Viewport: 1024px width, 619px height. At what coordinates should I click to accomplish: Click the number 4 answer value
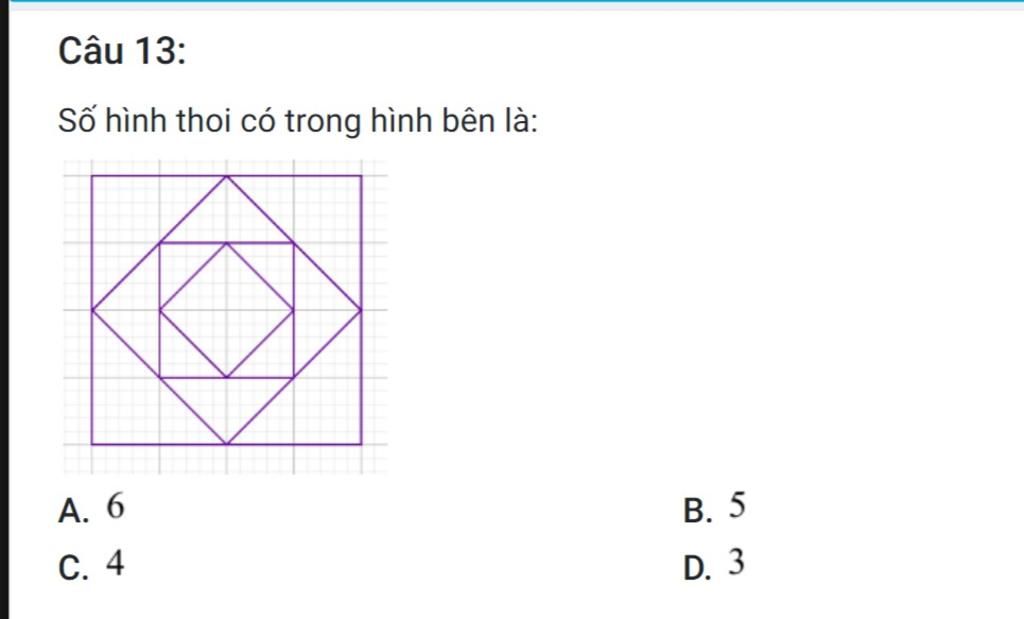pyautogui.click(x=115, y=563)
